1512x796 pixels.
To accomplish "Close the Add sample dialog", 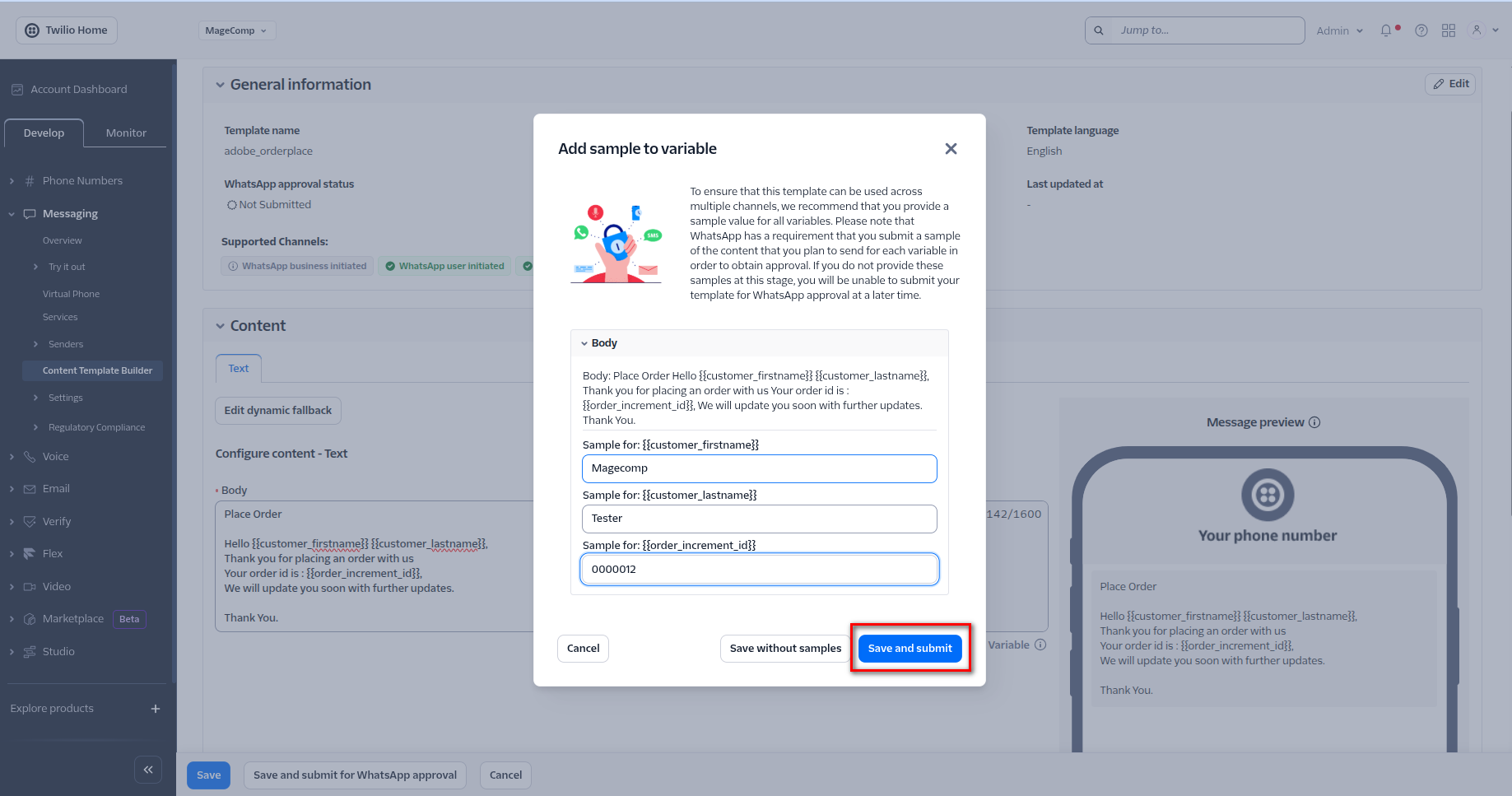I will 951,149.
